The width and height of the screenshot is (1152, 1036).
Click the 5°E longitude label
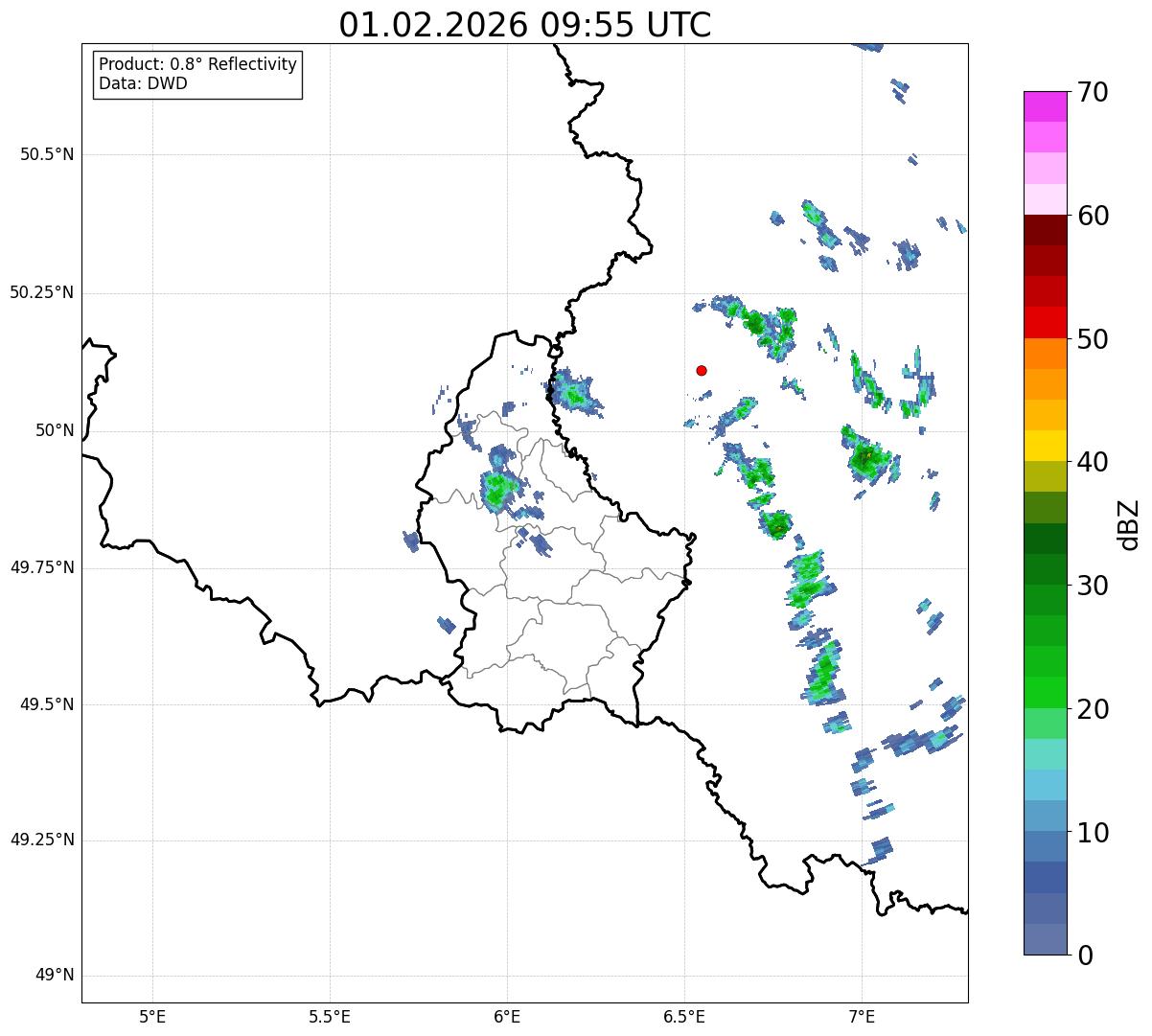click(x=152, y=1017)
